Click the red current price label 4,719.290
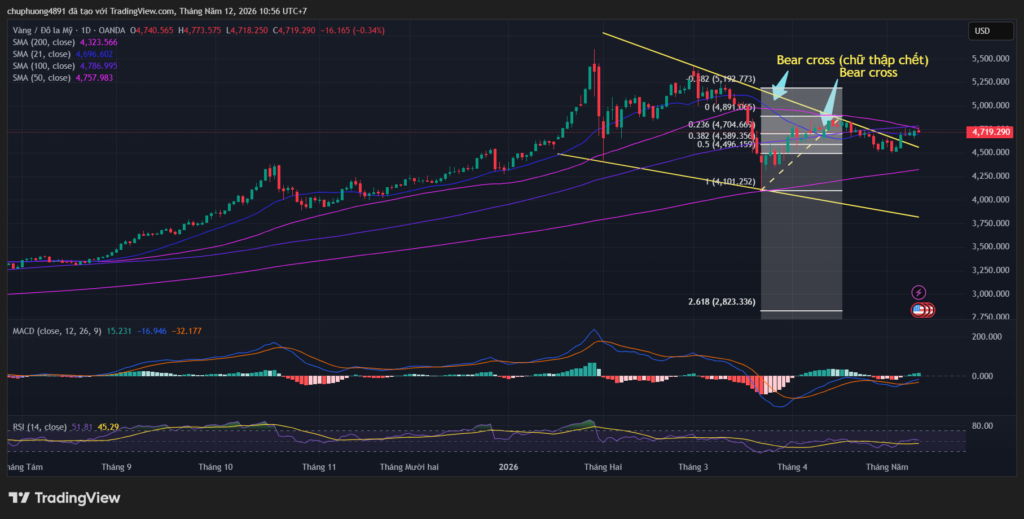This screenshot has width=1024, height=519. click(990, 132)
